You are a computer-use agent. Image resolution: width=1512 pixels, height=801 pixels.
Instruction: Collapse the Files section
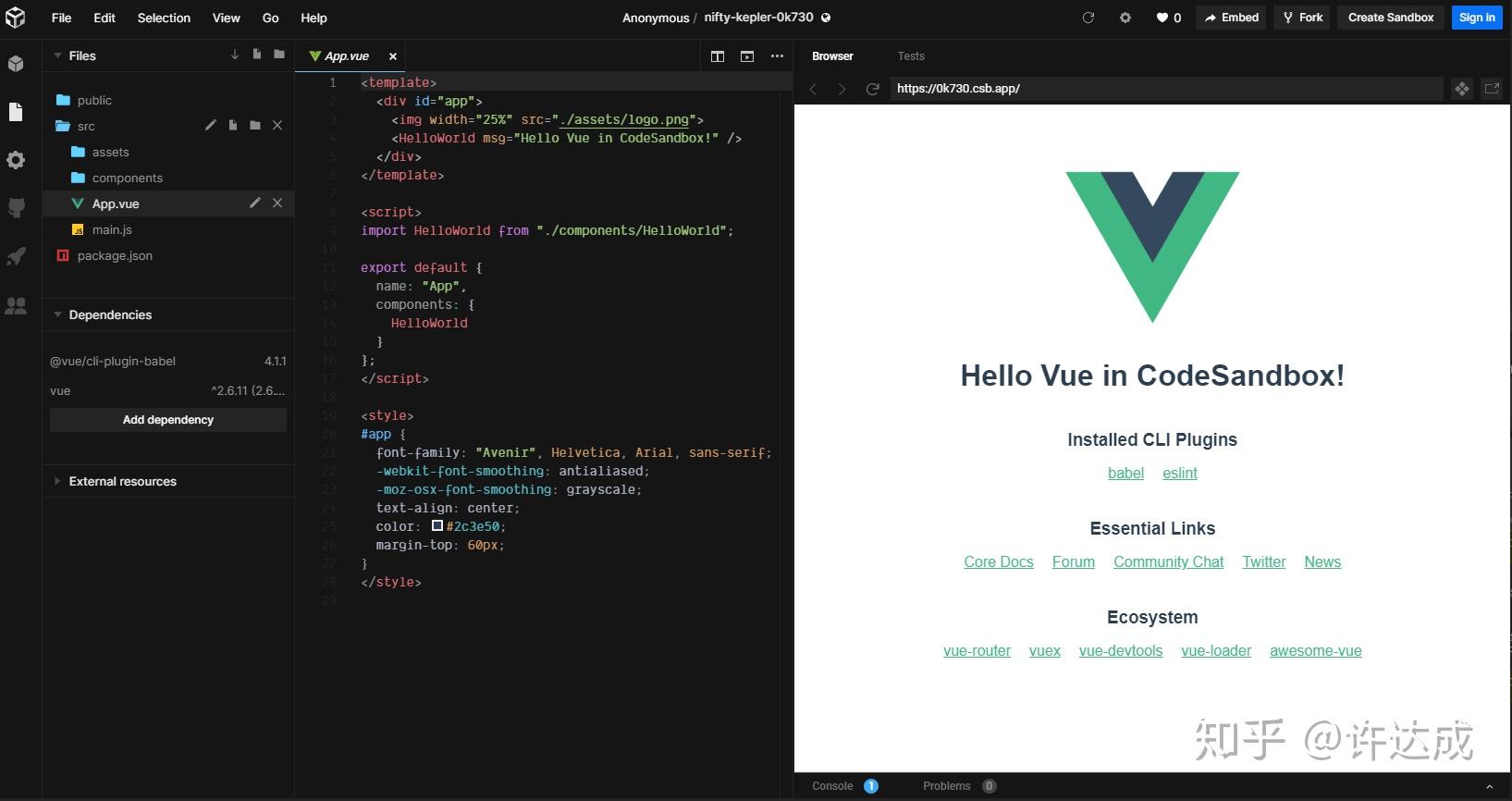(x=57, y=55)
